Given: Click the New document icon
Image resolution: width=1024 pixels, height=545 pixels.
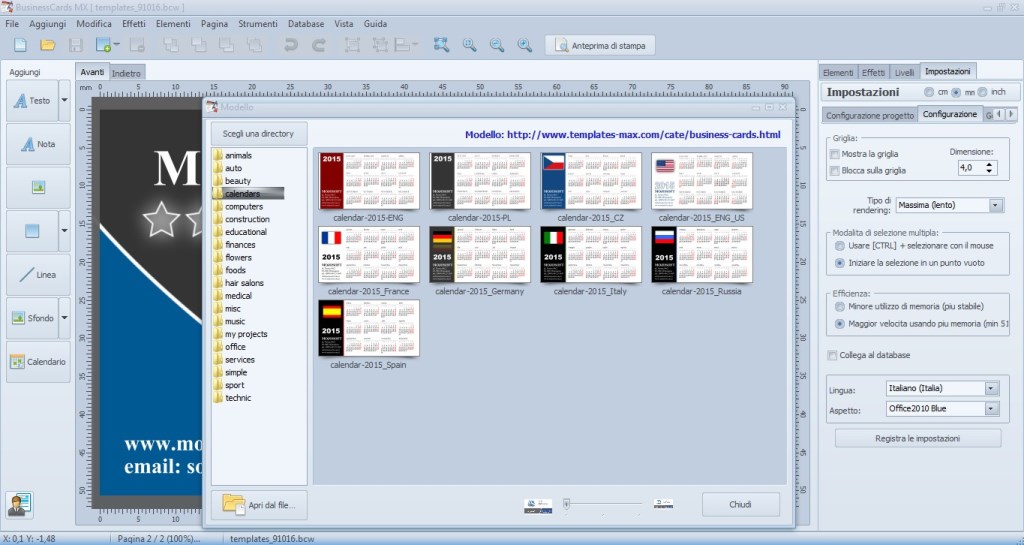Looking at the screenshot, I should click(x=20, y=45).
